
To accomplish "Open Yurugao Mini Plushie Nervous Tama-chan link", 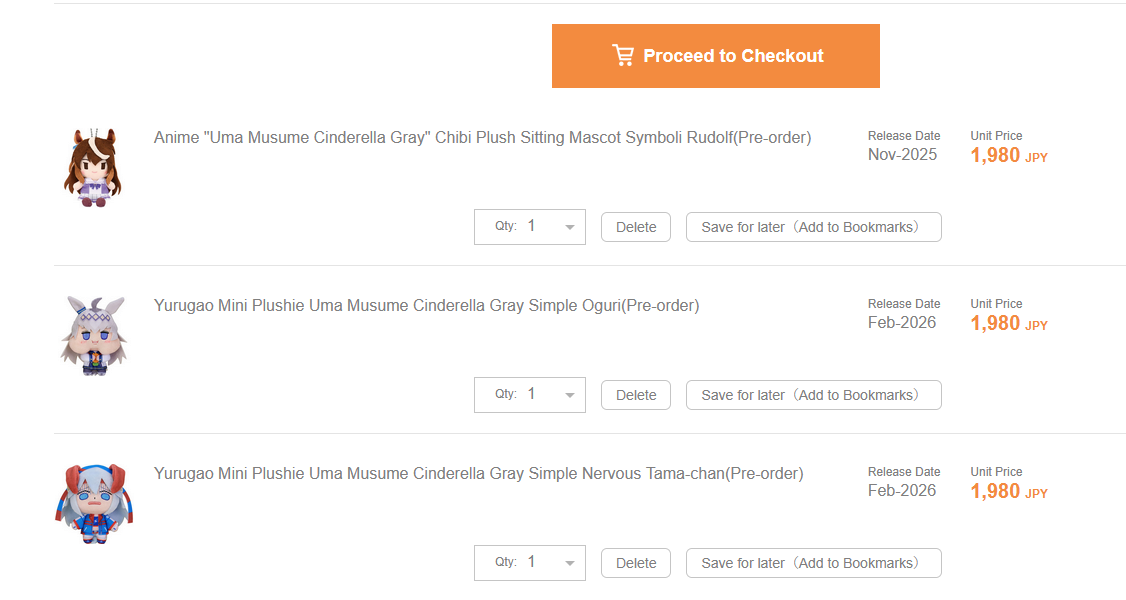I will (478, 474).
